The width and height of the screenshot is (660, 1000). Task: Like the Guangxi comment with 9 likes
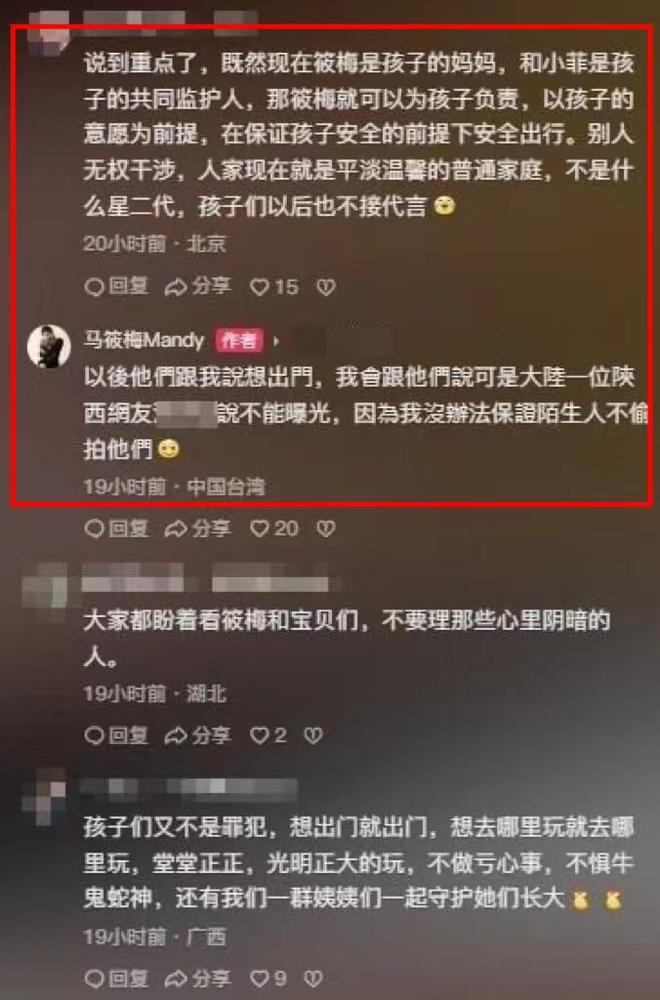point(268,978)
